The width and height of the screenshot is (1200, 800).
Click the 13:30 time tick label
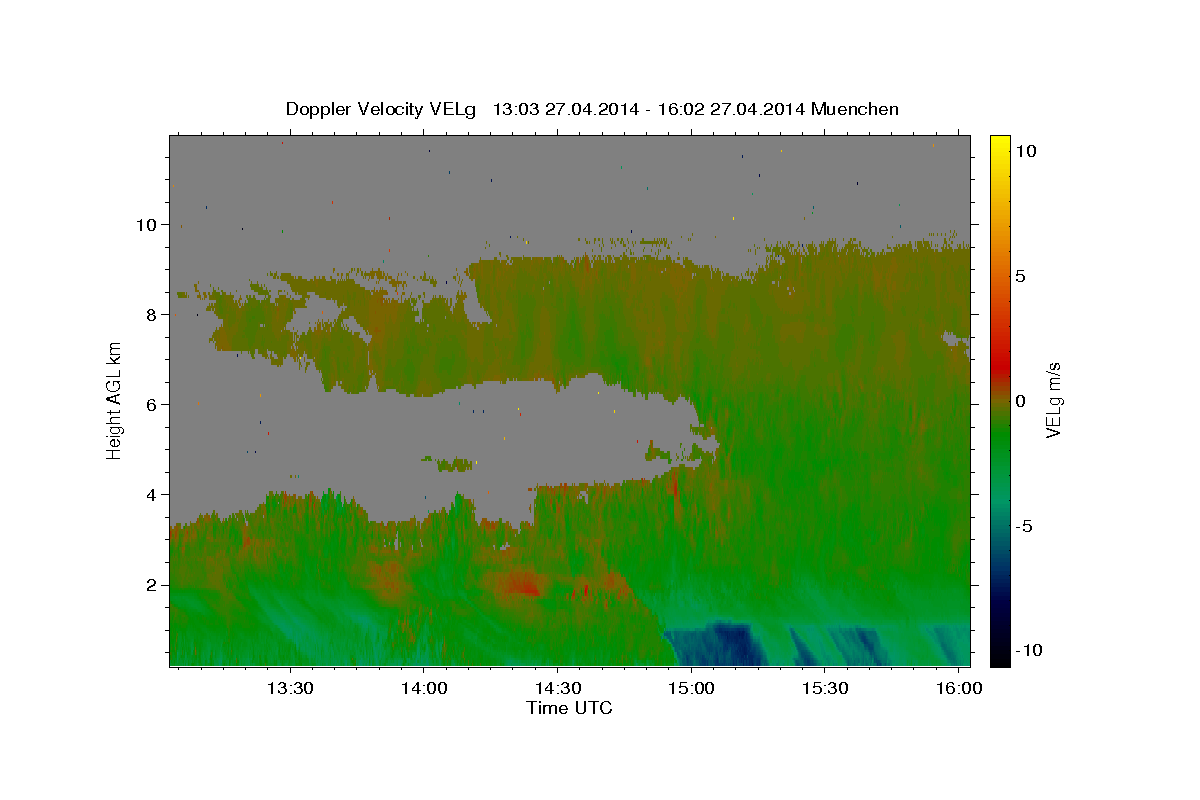click(x=290, y=689)
